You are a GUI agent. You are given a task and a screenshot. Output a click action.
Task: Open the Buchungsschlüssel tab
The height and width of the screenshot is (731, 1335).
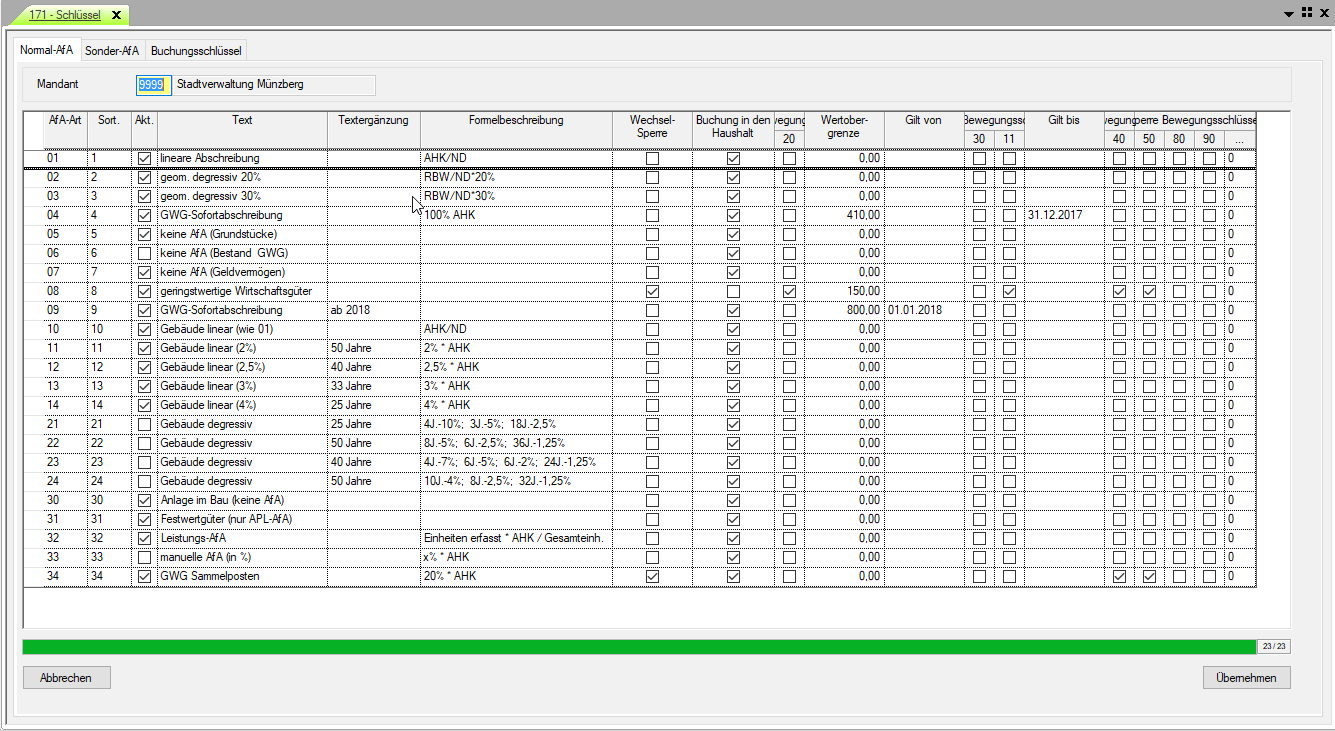pyautogui.click(x=196, y=50)
